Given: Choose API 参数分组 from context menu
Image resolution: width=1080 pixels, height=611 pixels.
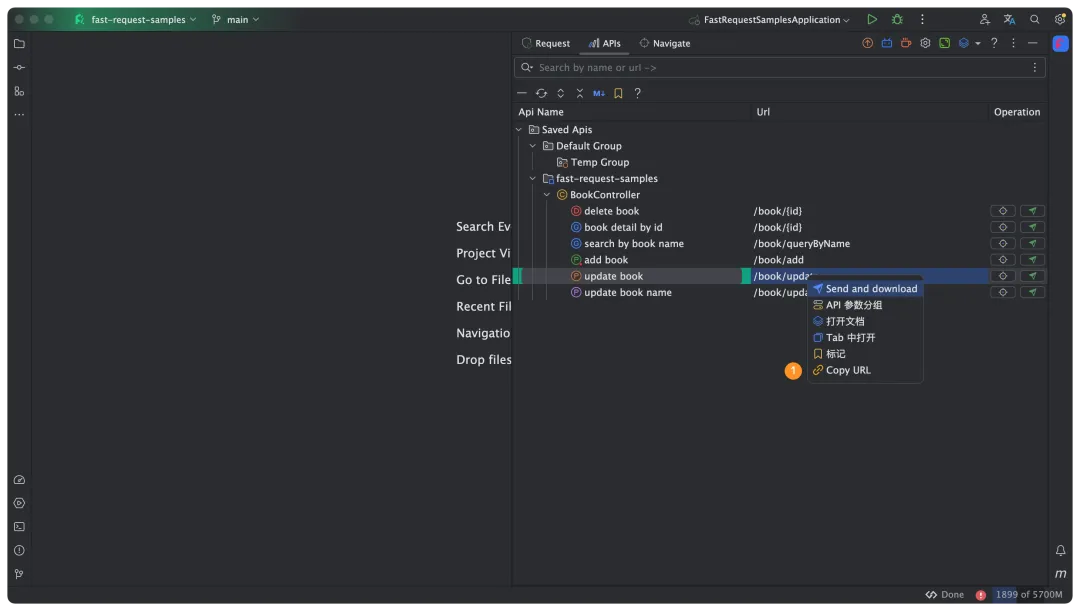Looking at the screenshot, I should tap(865, 305).
